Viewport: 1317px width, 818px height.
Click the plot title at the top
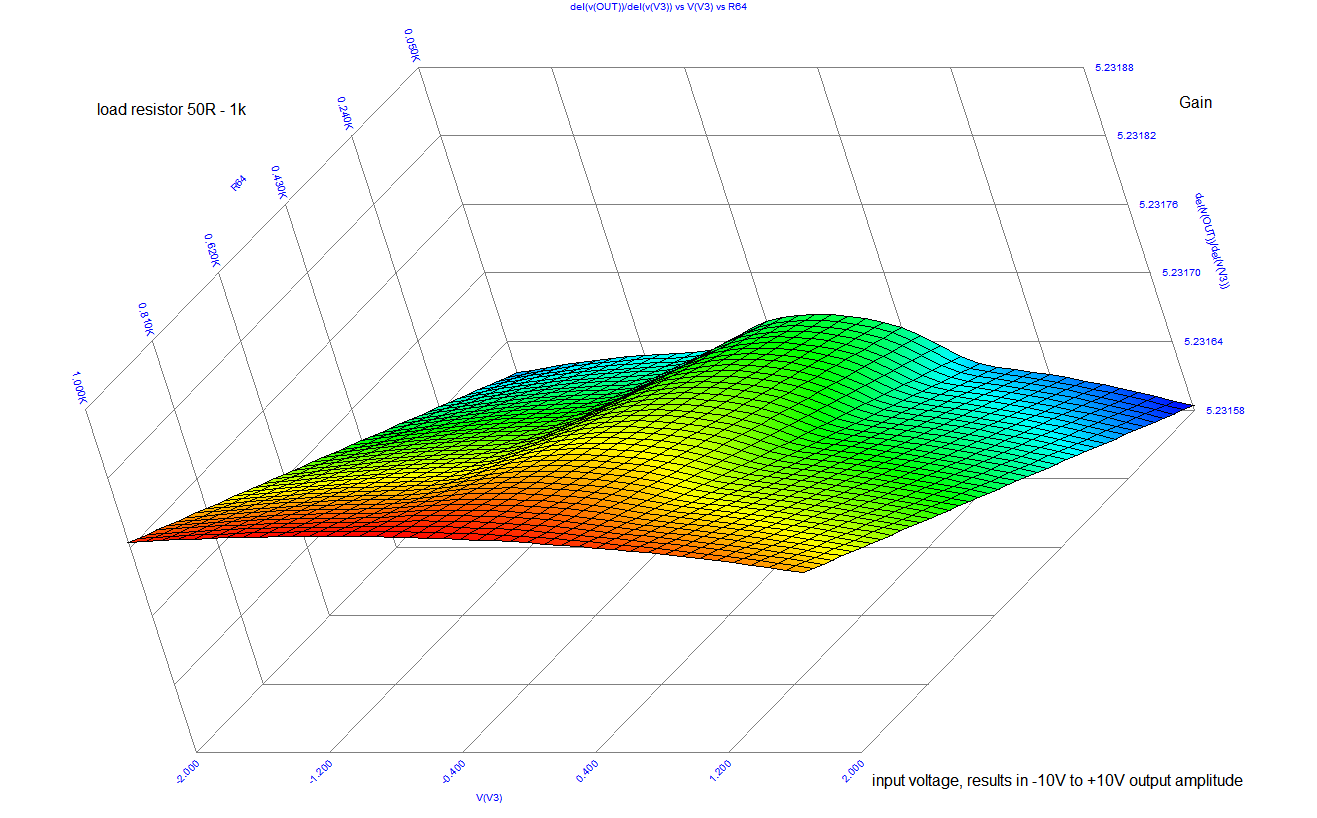click(658, 6)
